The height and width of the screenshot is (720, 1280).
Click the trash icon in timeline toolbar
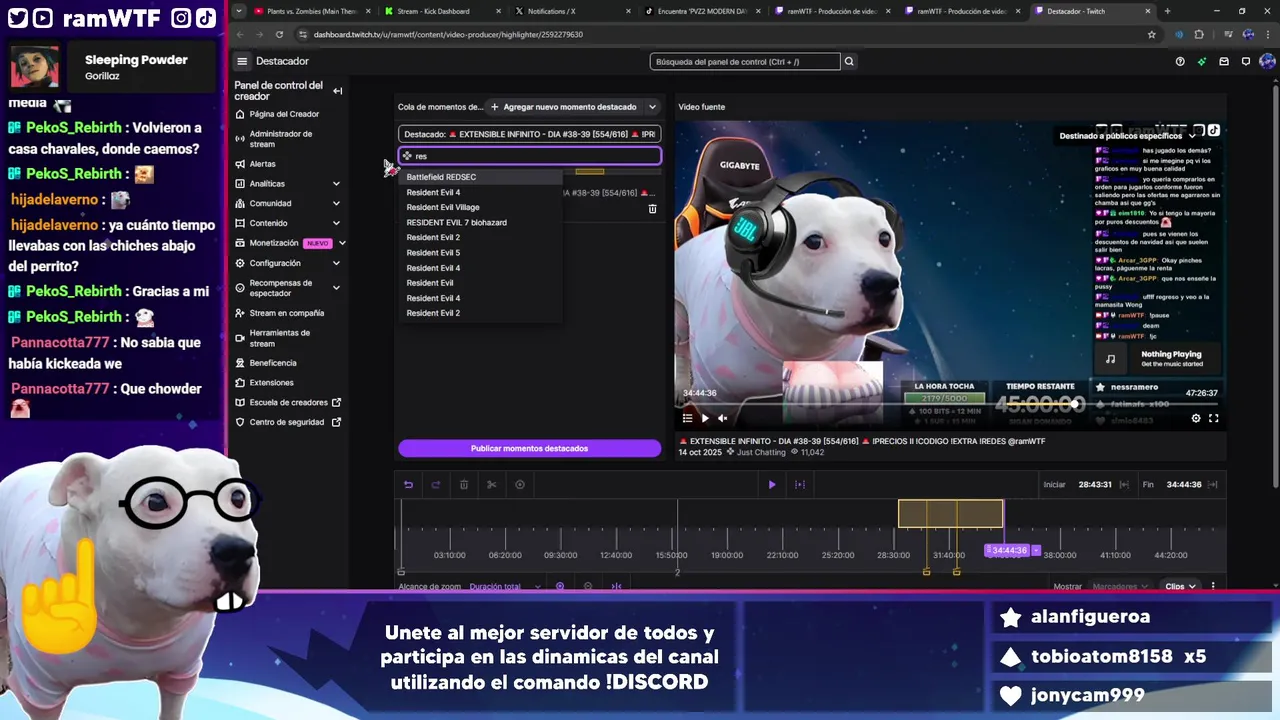pyautogui.click(x=464, y=485)
